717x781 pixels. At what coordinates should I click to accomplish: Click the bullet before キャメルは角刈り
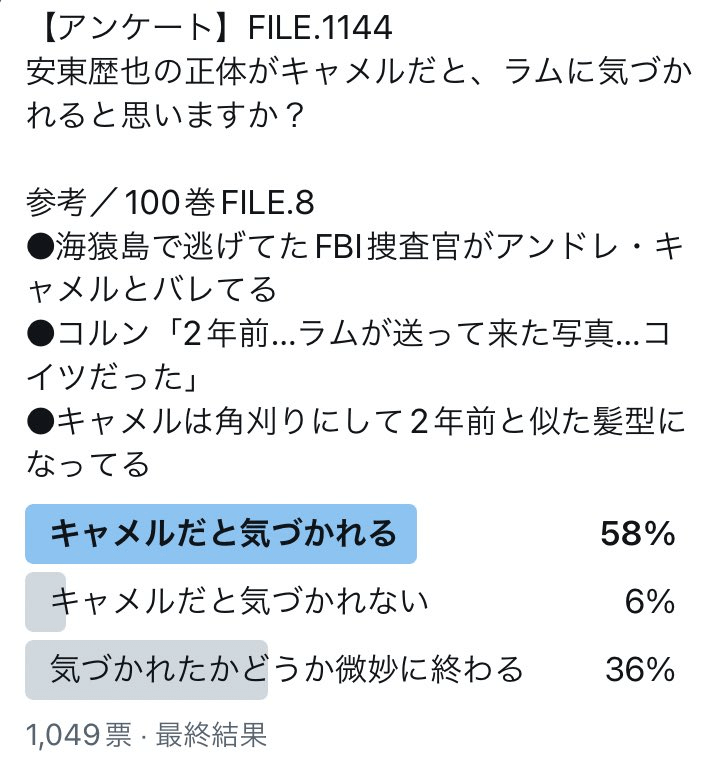(40, 421)
